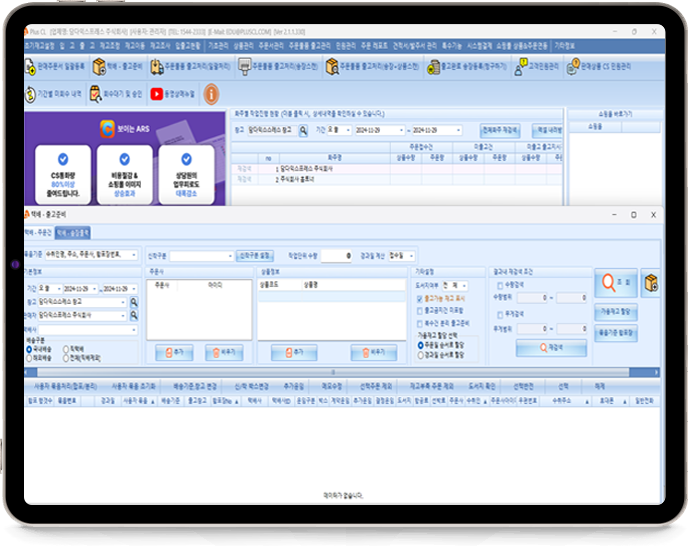Open the 주문 리포트 menu

[x=374, y=46]
